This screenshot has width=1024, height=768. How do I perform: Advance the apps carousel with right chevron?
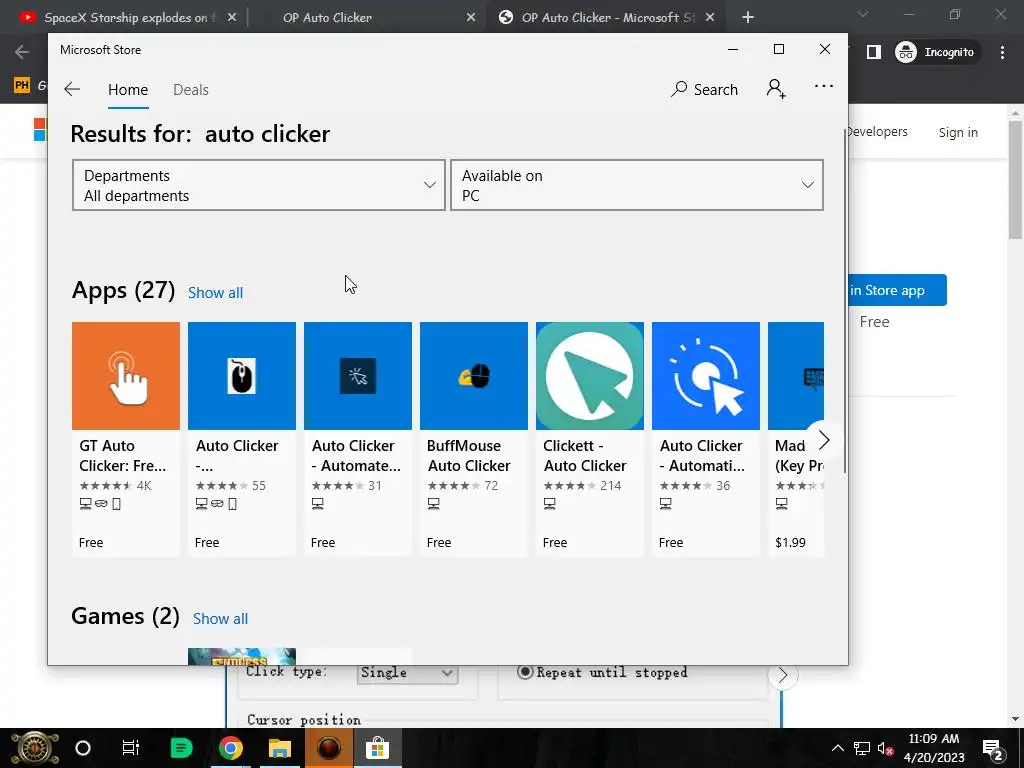[x=824, y=440]
